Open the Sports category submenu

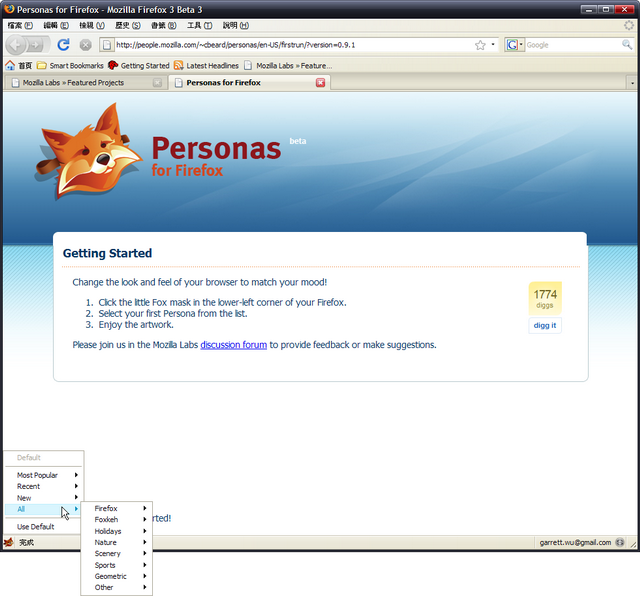click(x=117, y=565)
